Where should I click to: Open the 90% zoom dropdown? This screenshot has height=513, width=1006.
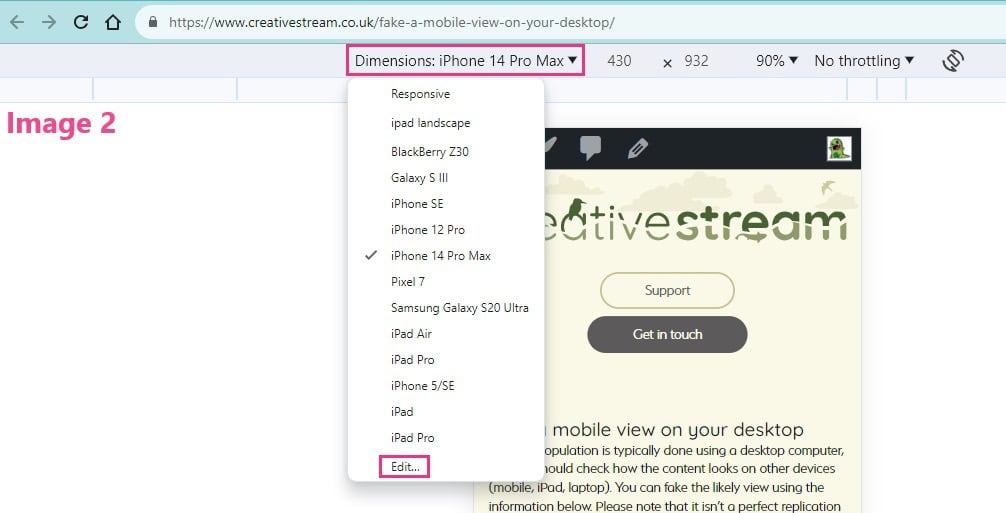(x=776, y=61)
